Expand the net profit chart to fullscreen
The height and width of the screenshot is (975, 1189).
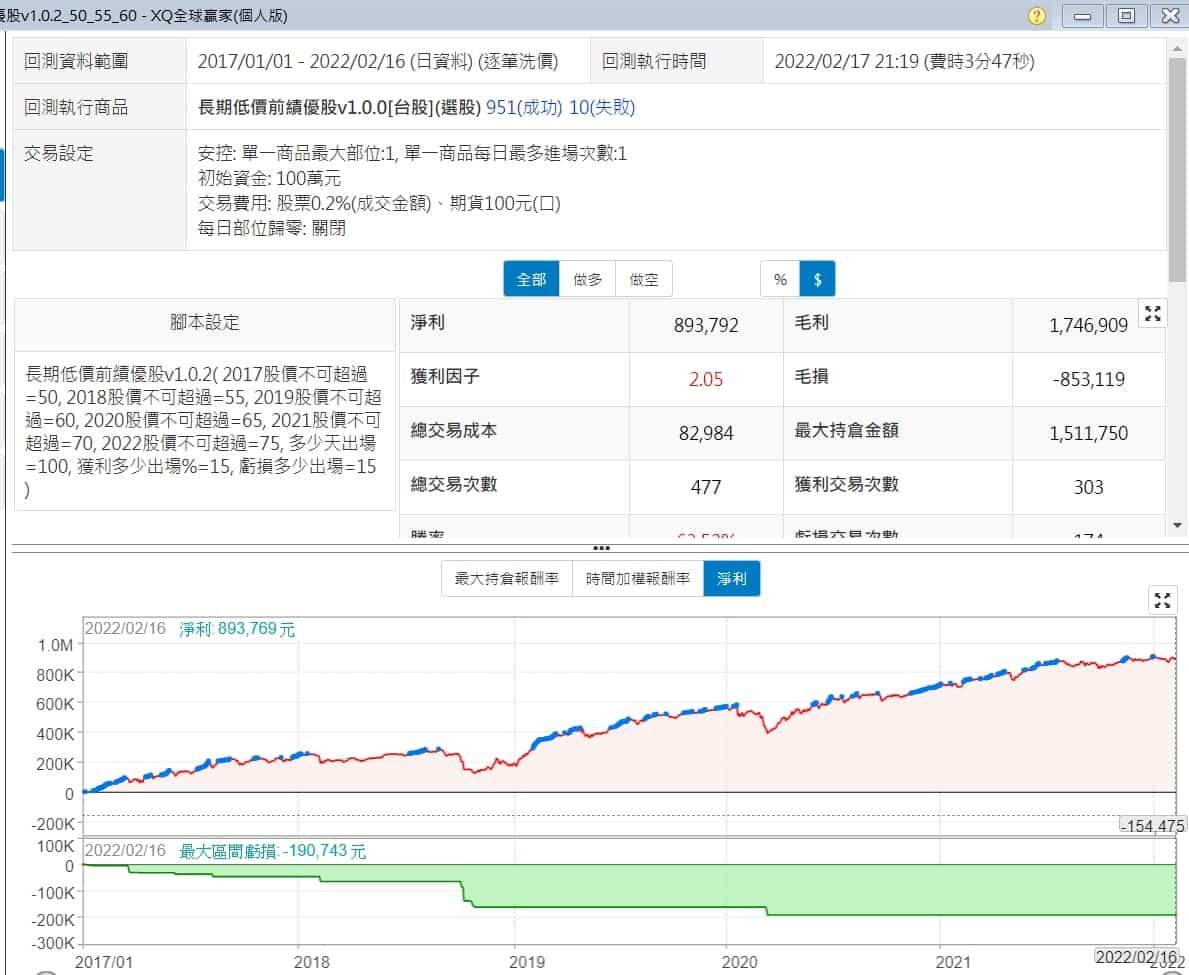click(x=1162, y=600)
